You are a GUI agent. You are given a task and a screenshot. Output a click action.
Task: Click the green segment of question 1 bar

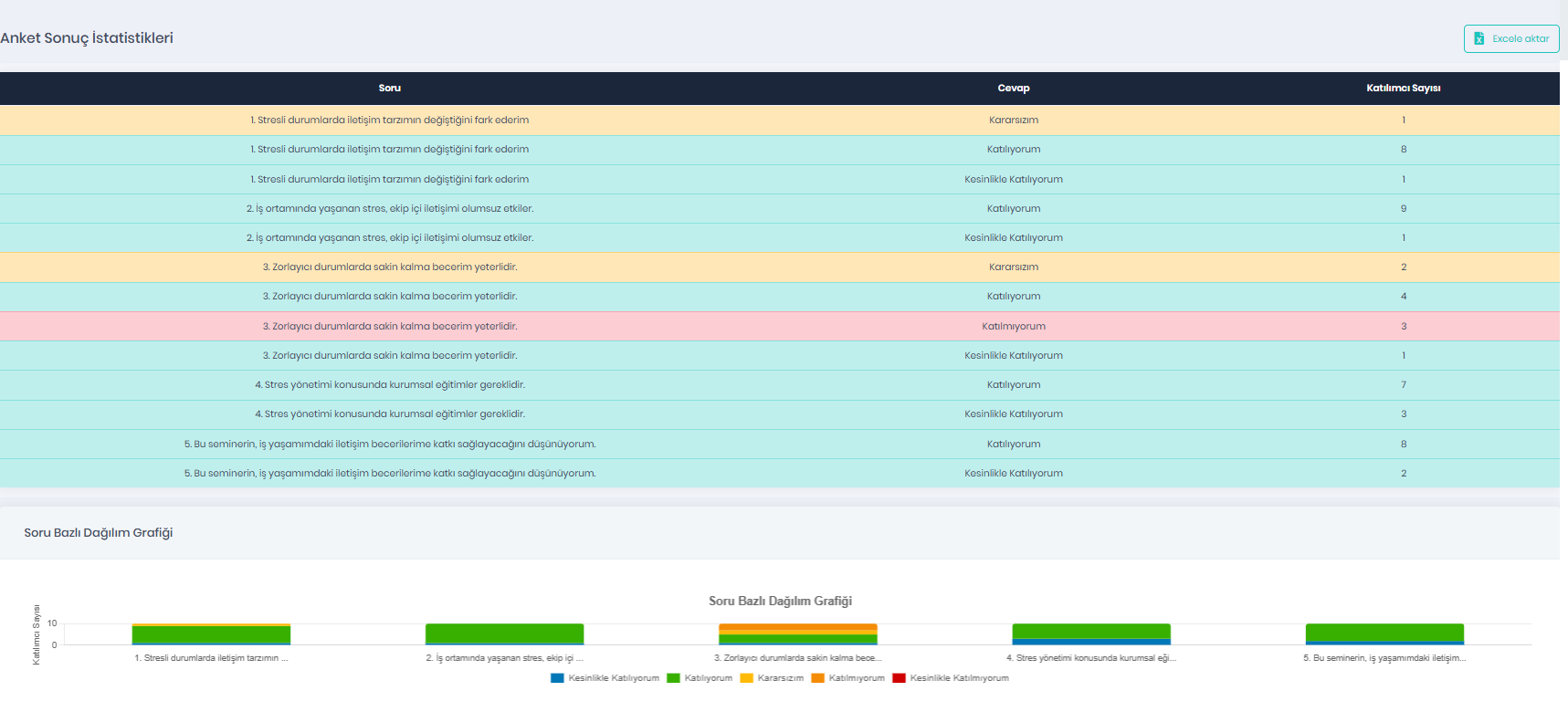(211, 634)
